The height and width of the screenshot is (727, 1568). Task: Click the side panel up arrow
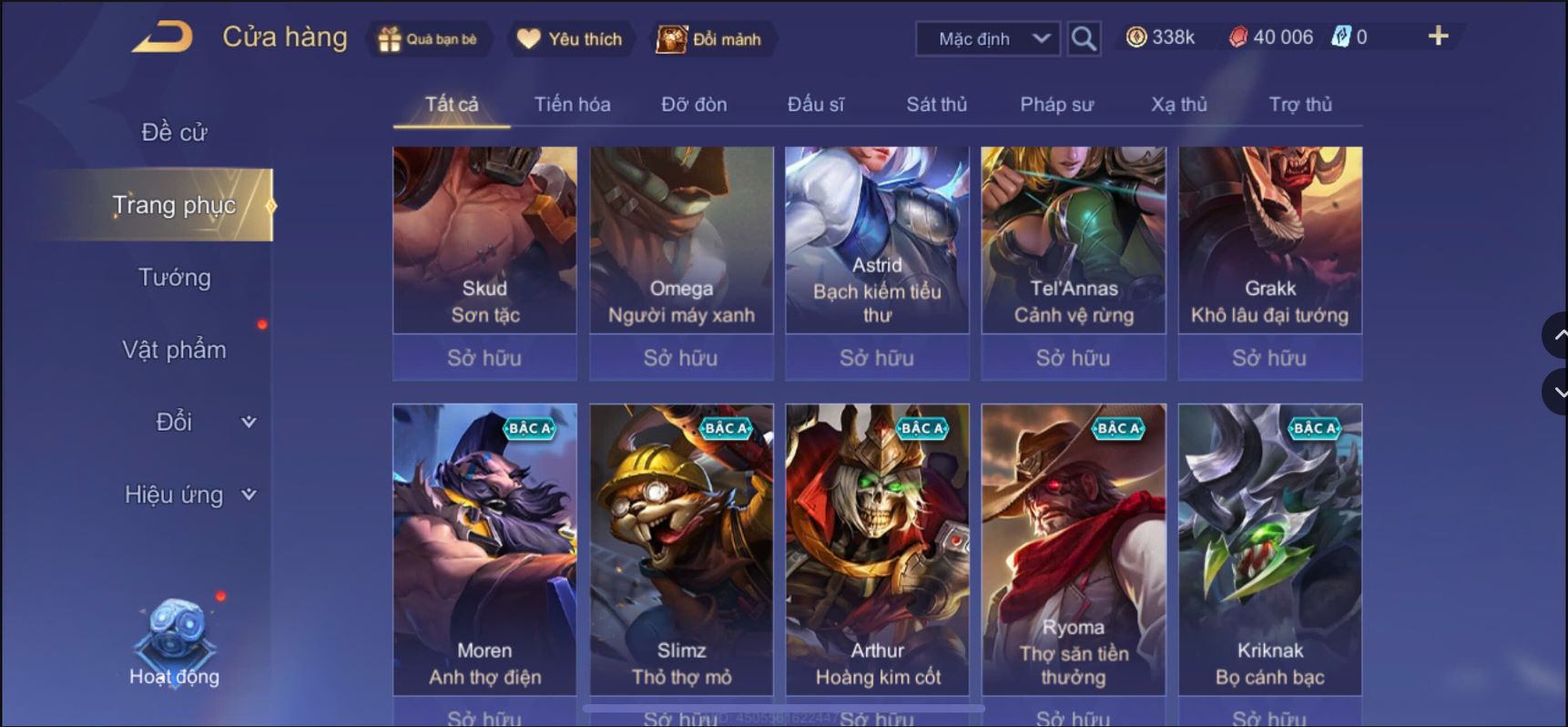point(1558,335)
